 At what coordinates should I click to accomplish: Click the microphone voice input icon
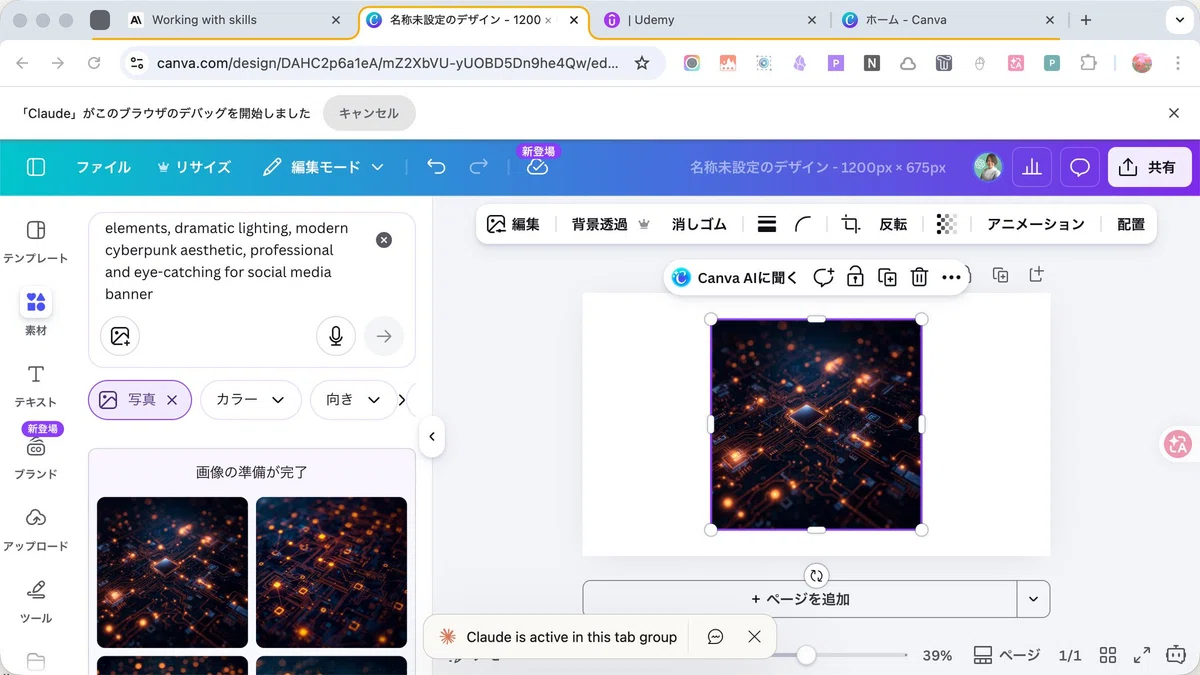tap(336, 336)
